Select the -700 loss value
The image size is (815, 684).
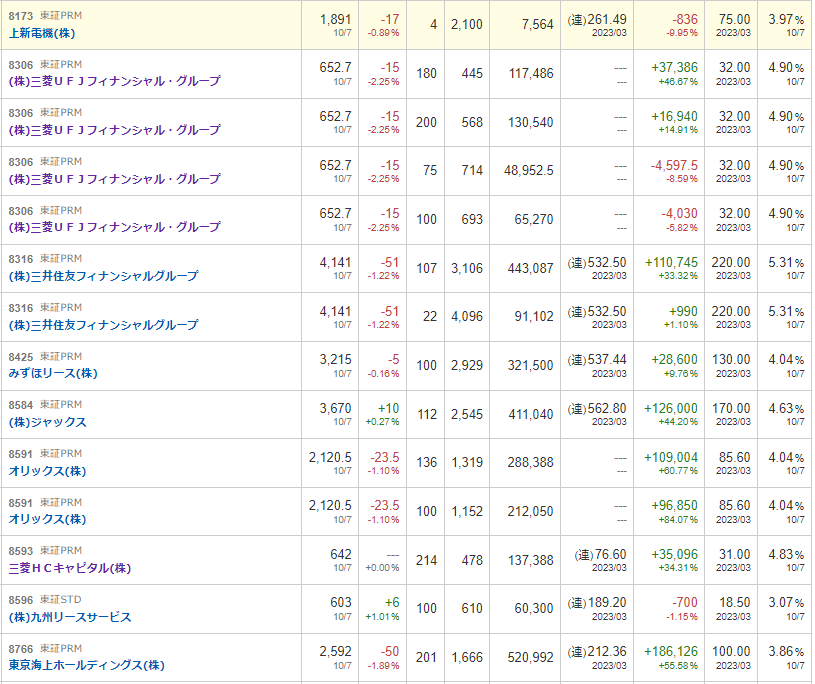(685, 602)
